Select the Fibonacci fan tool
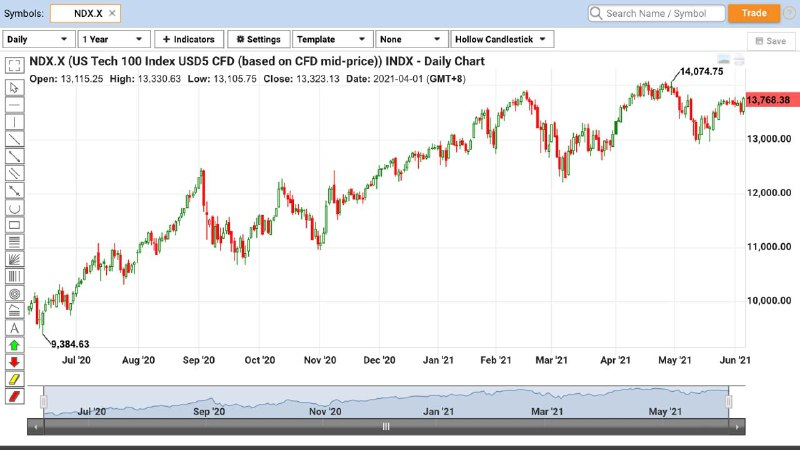This screenshot has width=800, height=450. coord(14,259)
